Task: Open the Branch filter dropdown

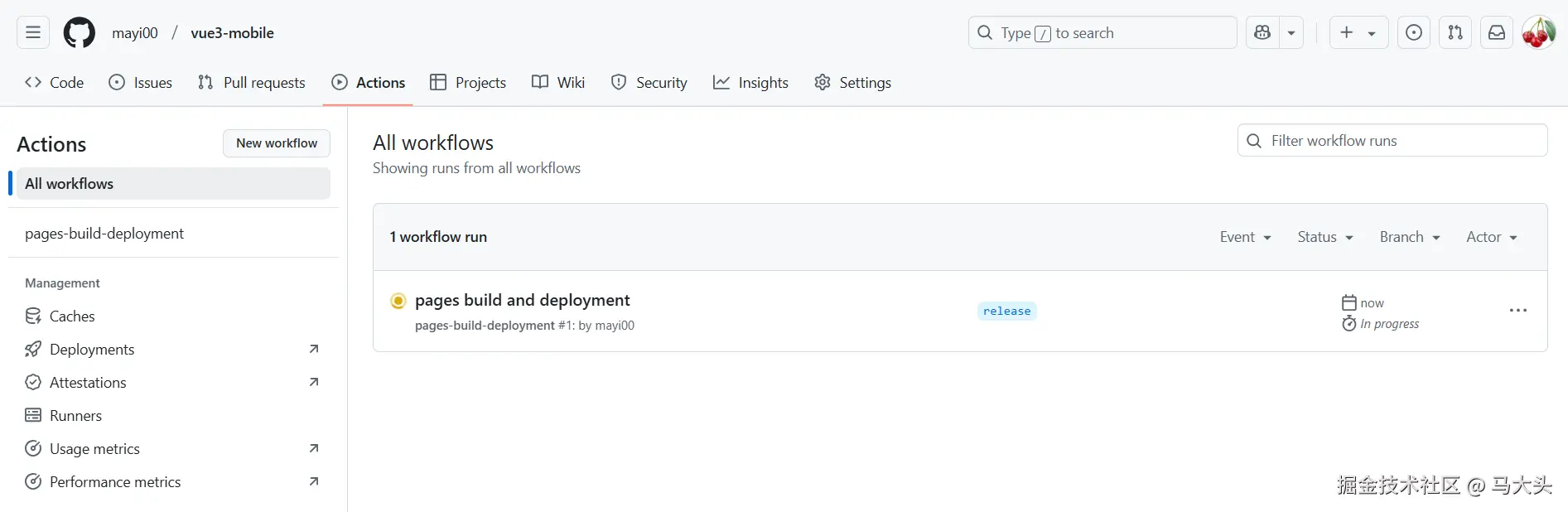Action: pyautogui.click(x=1410, y=237)
